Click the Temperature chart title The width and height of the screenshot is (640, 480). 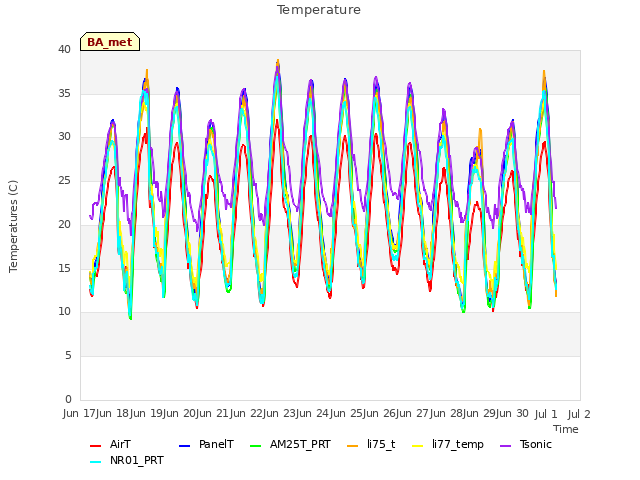point(319,10)
